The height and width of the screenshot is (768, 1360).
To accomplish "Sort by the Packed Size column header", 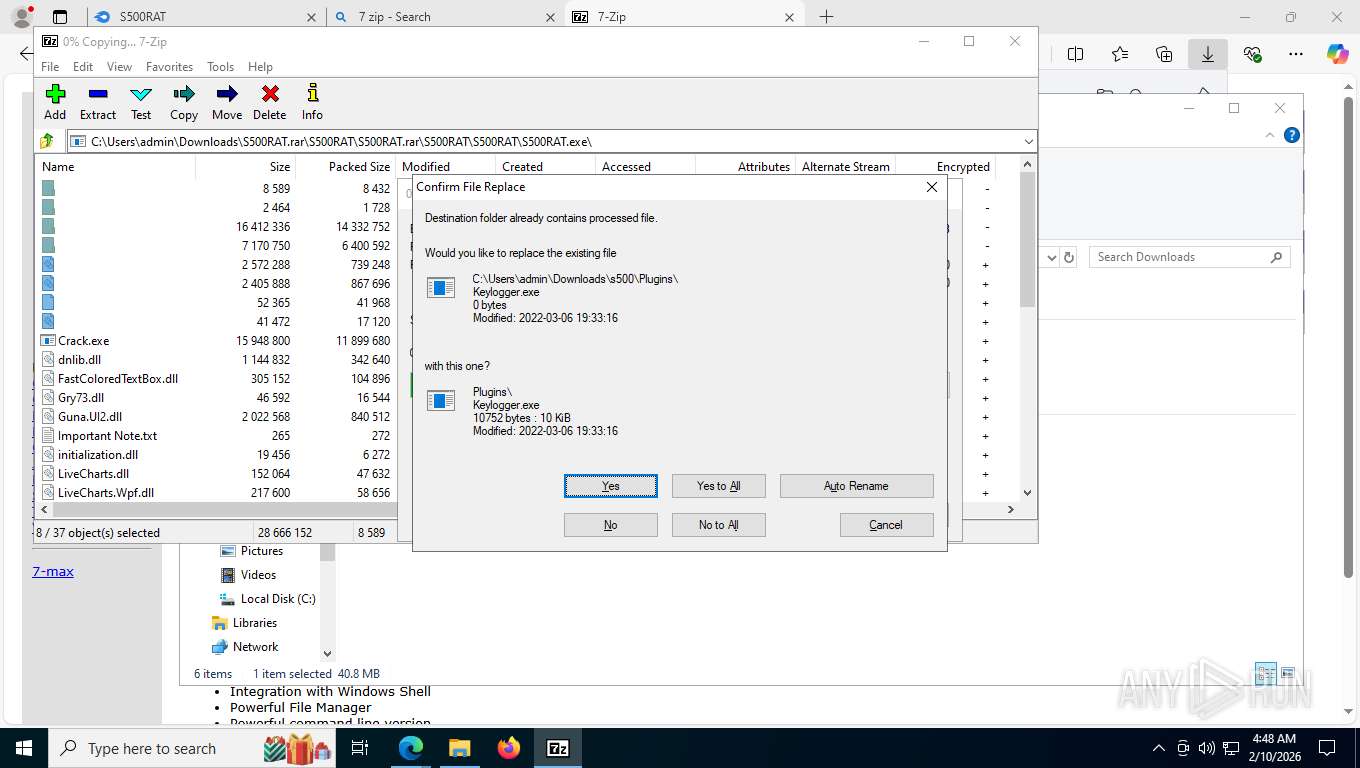I will [346, 167].
